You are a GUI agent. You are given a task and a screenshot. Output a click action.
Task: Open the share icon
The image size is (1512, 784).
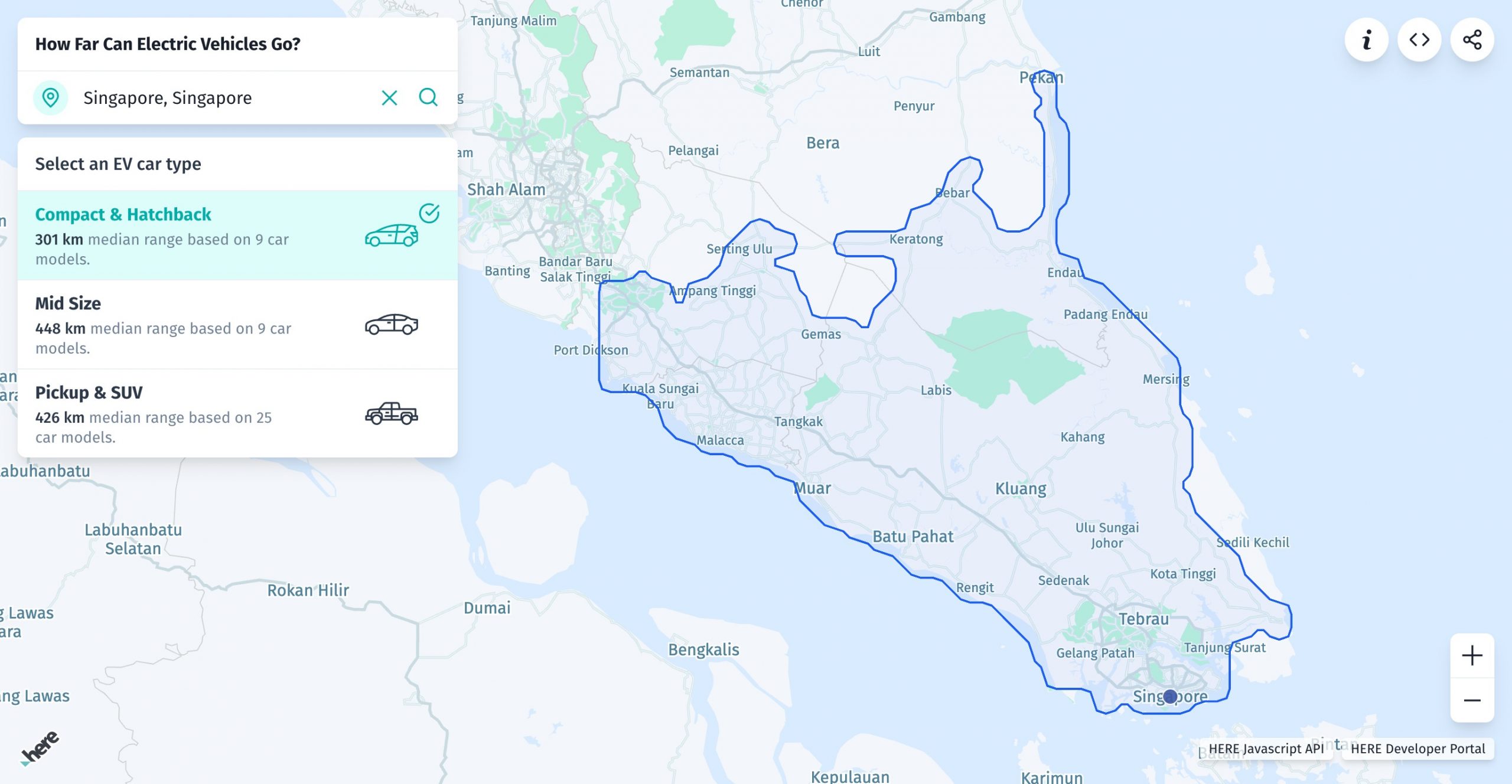pos(1472,40)
